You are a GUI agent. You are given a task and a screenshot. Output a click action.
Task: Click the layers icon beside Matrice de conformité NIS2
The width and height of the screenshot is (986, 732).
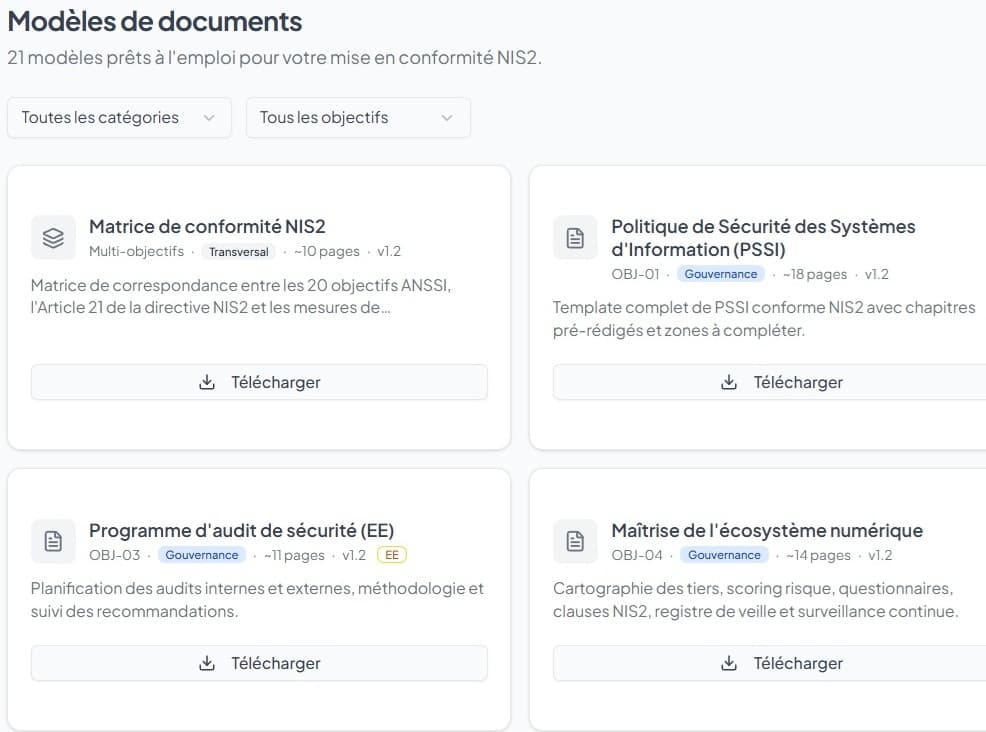point(53,238)
